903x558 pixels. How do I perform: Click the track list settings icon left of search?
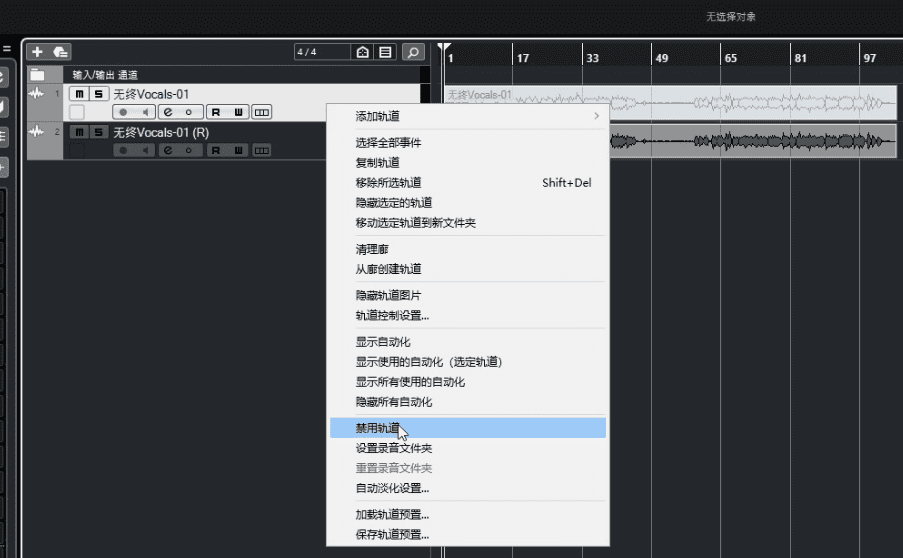(385, 52)
